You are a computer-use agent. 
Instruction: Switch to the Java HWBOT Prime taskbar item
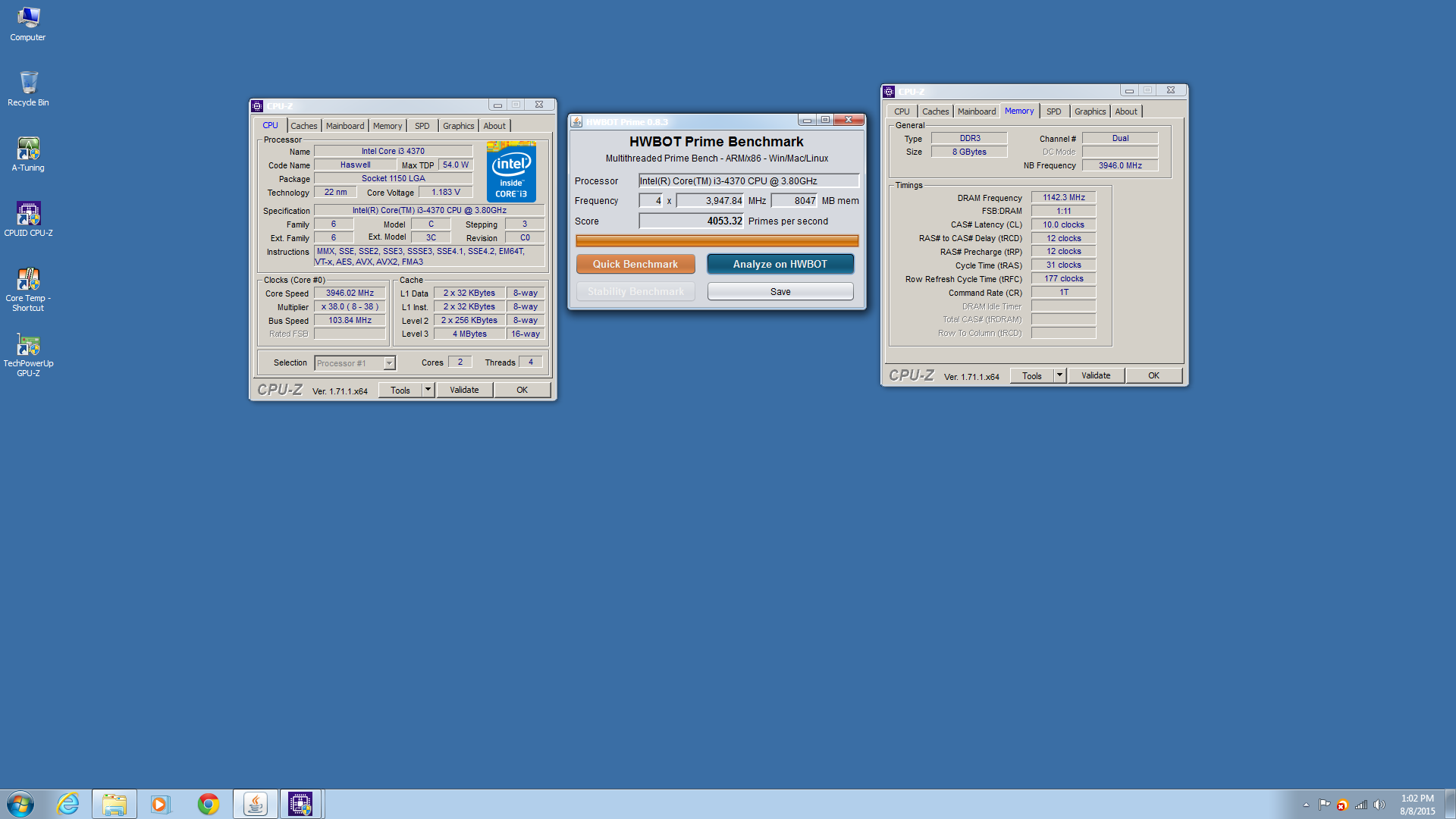coord(256,804)
